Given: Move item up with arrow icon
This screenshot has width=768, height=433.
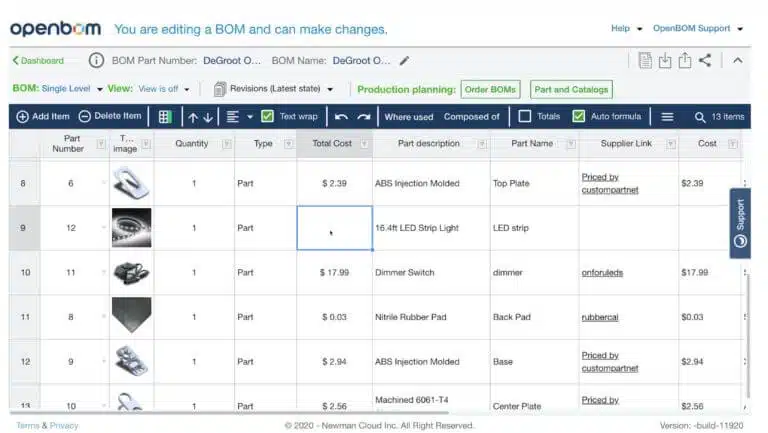Looking at the screenshot, I should point(193,117).
